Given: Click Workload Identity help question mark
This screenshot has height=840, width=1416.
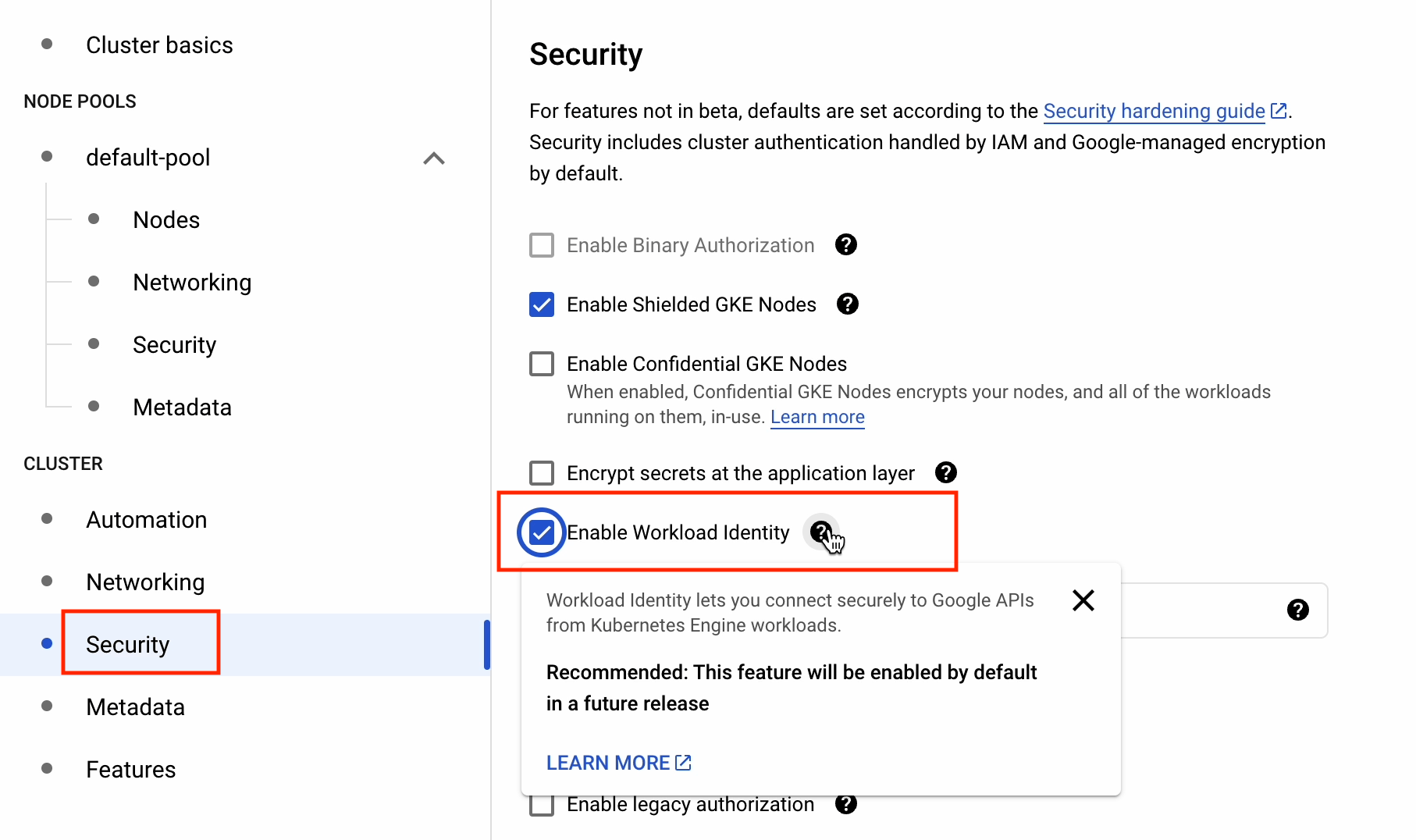Looking at the screenshot, I should click(820, 532).
